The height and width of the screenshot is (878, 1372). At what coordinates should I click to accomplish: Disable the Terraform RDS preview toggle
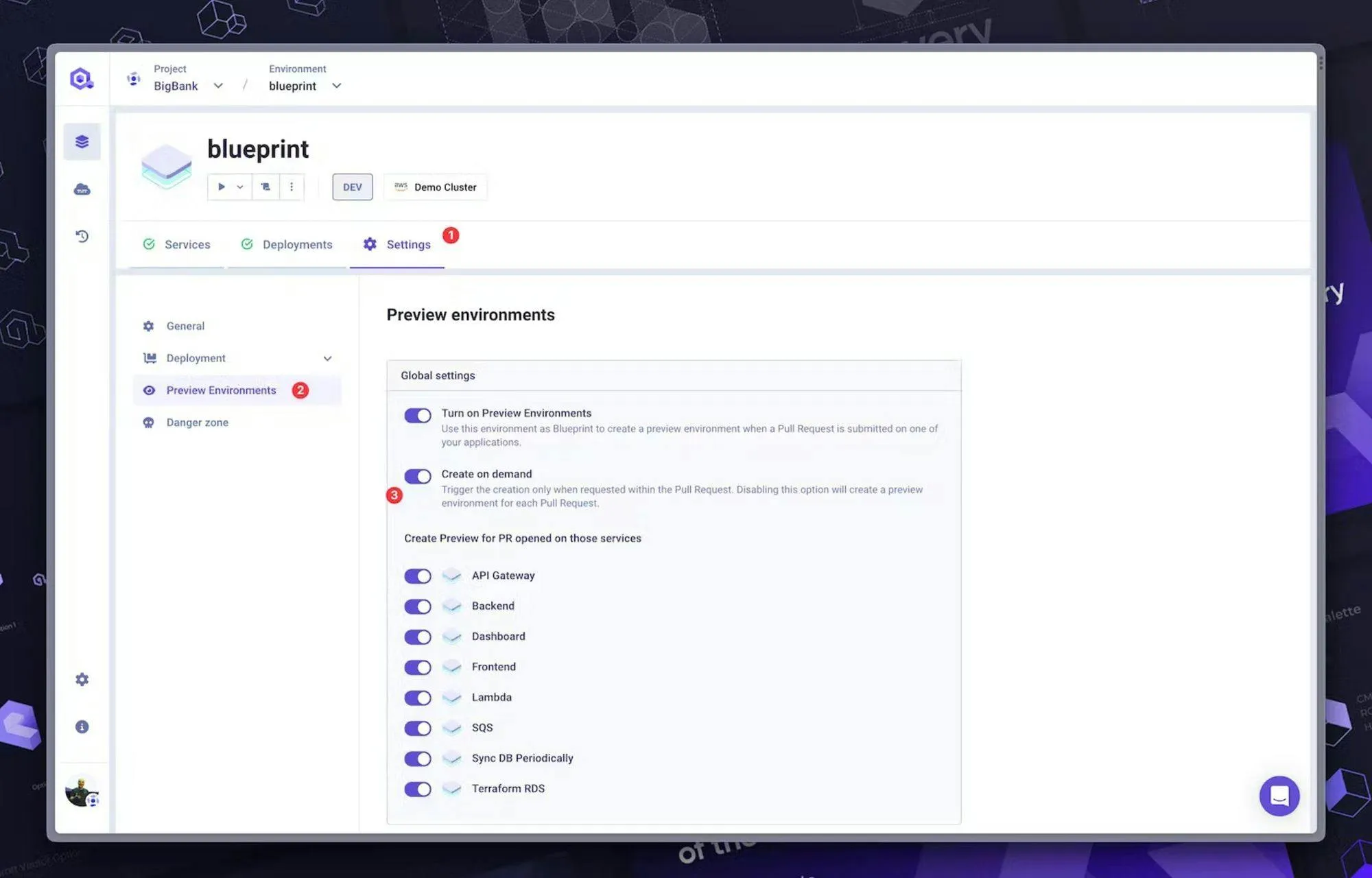(417, 789)
